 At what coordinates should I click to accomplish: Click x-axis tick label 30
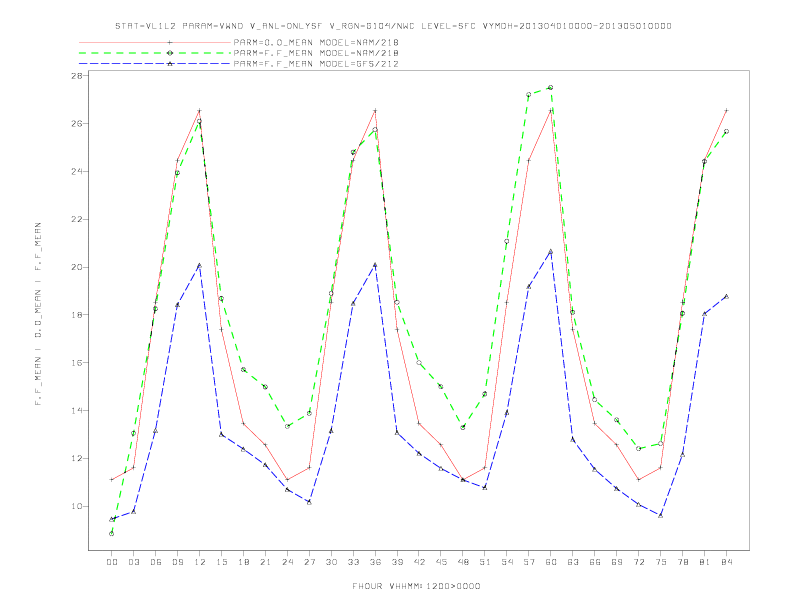pos(331,562)
